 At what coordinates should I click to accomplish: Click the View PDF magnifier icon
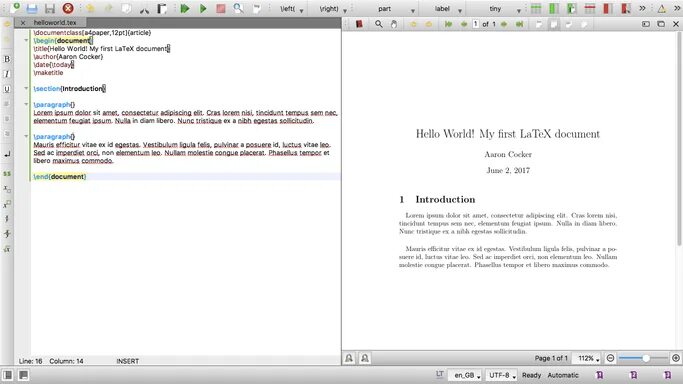click(238, 8)
